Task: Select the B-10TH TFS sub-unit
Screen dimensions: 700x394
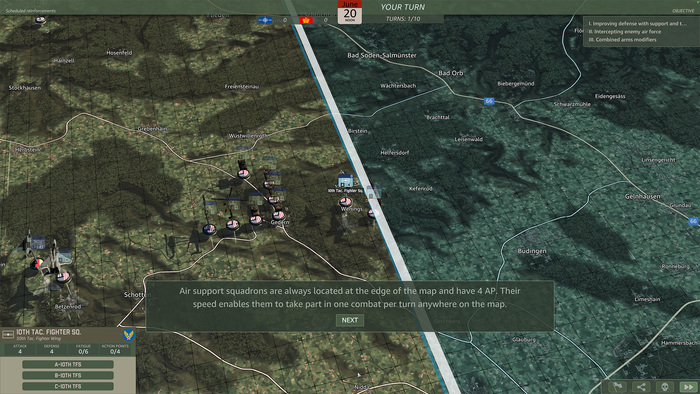Action: point(68,375)
